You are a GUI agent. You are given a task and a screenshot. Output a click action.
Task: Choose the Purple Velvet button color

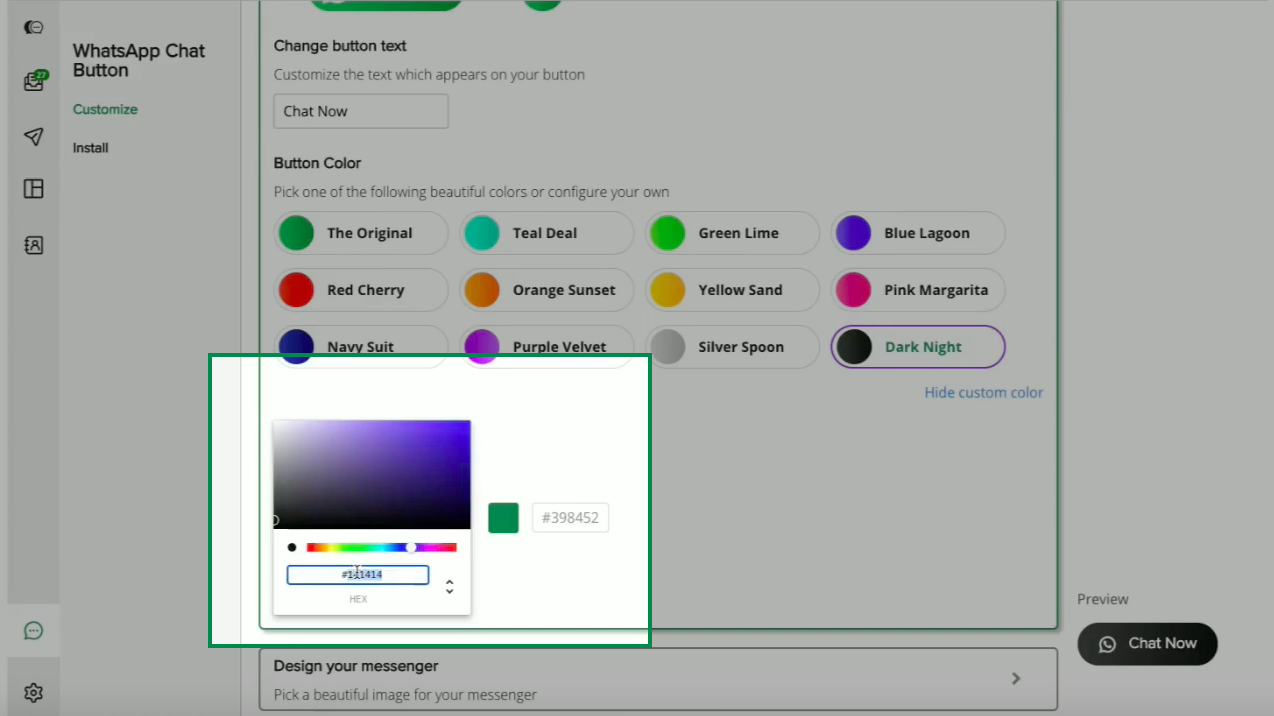(x=546, y=347)
